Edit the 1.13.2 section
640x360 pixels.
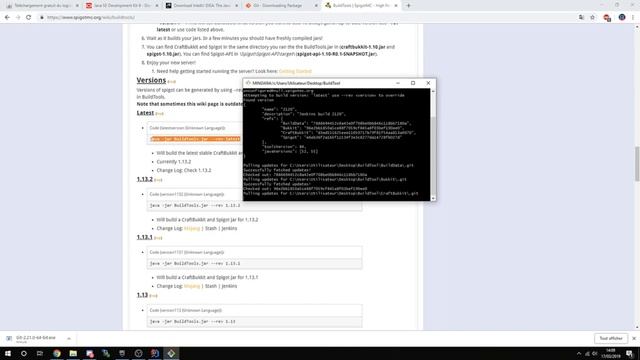158,180
